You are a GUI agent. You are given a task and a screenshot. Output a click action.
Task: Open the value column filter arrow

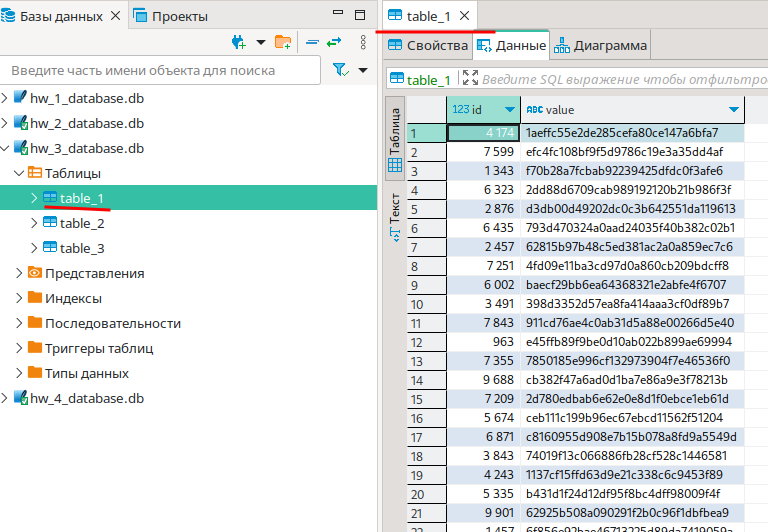(x=734, y=109)
